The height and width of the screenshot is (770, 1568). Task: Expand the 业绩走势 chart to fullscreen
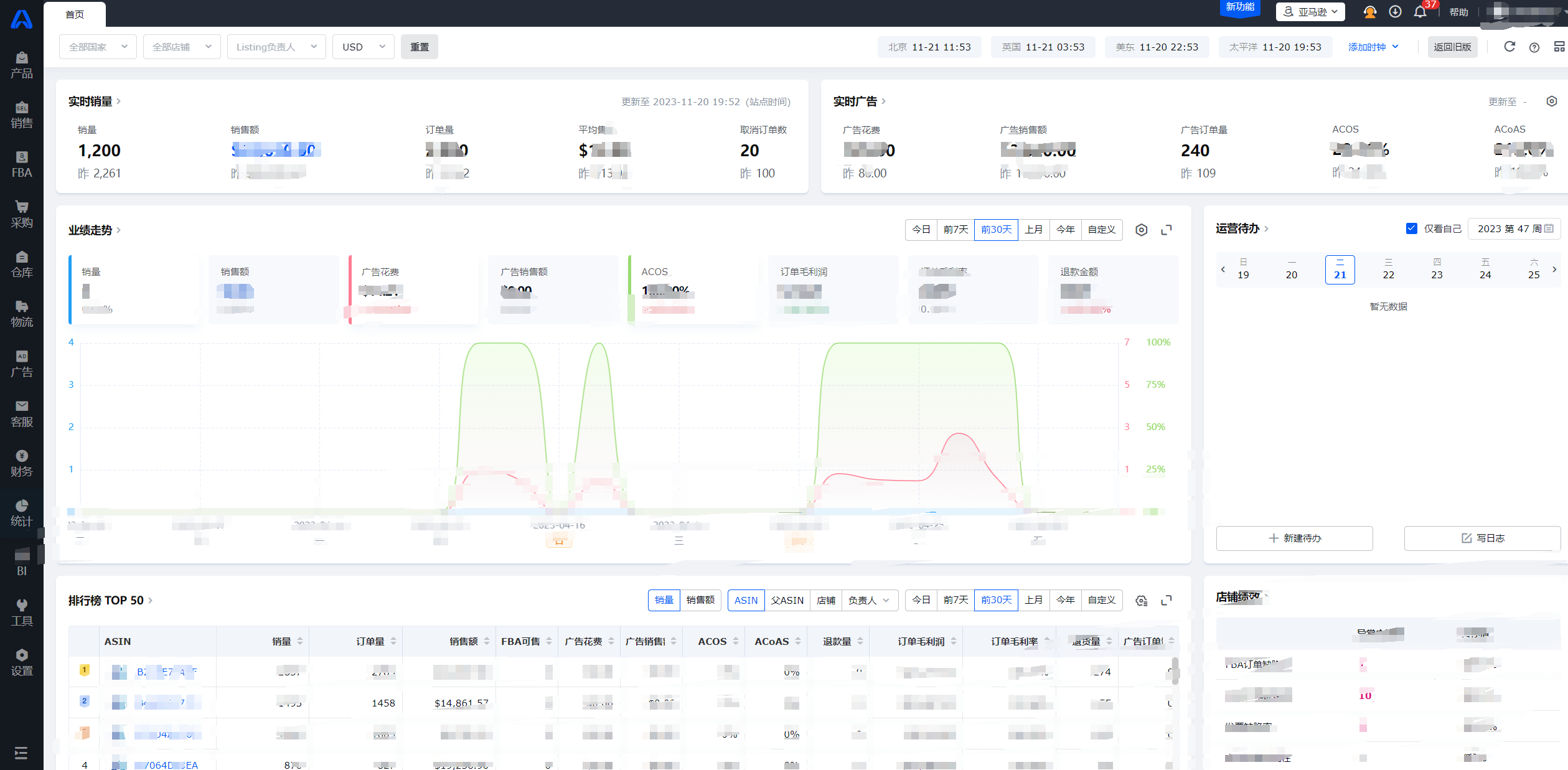tap(1167, 230)
